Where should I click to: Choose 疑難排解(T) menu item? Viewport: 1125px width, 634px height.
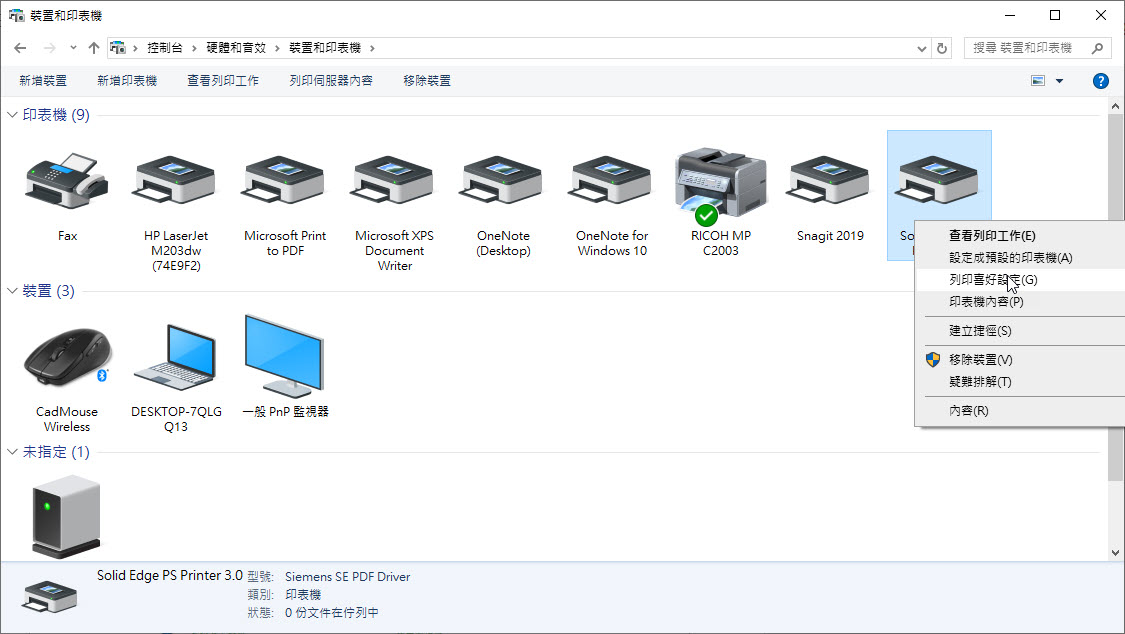[1020, 382]
